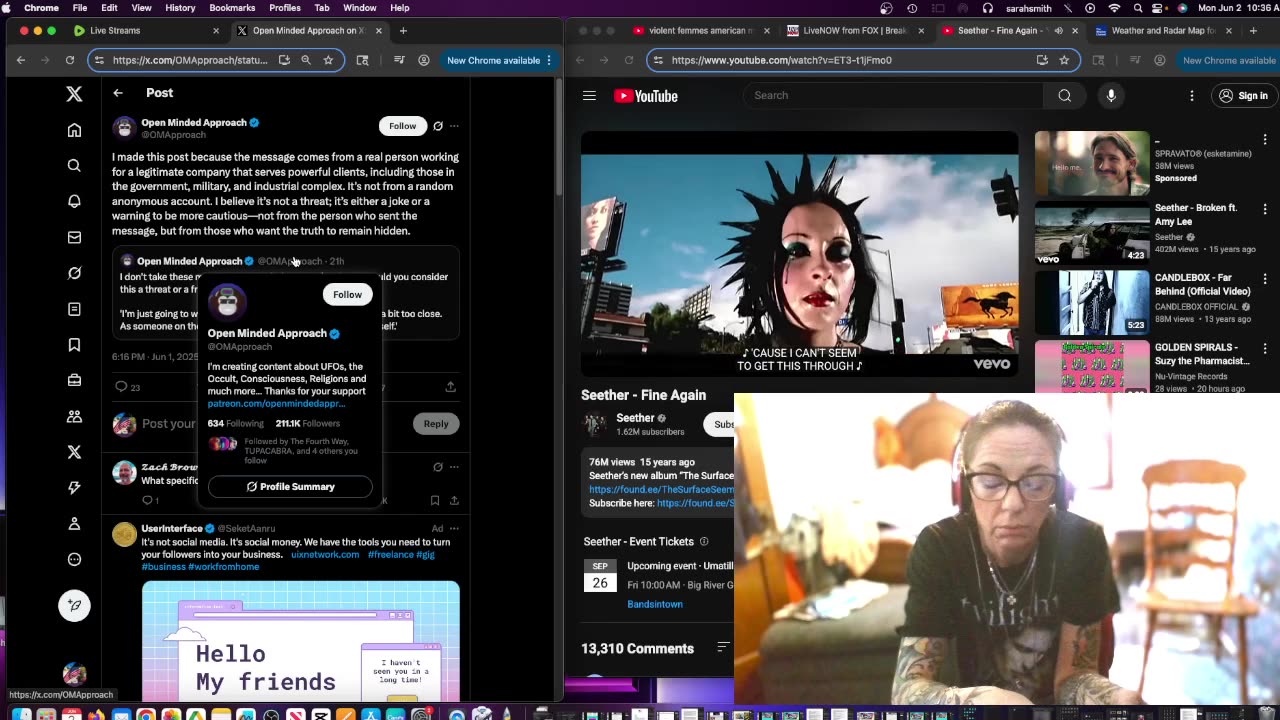Viewport: 1280px width, 720px height.
Task: Open X Home from the sidebar
Action: point(74,130)
